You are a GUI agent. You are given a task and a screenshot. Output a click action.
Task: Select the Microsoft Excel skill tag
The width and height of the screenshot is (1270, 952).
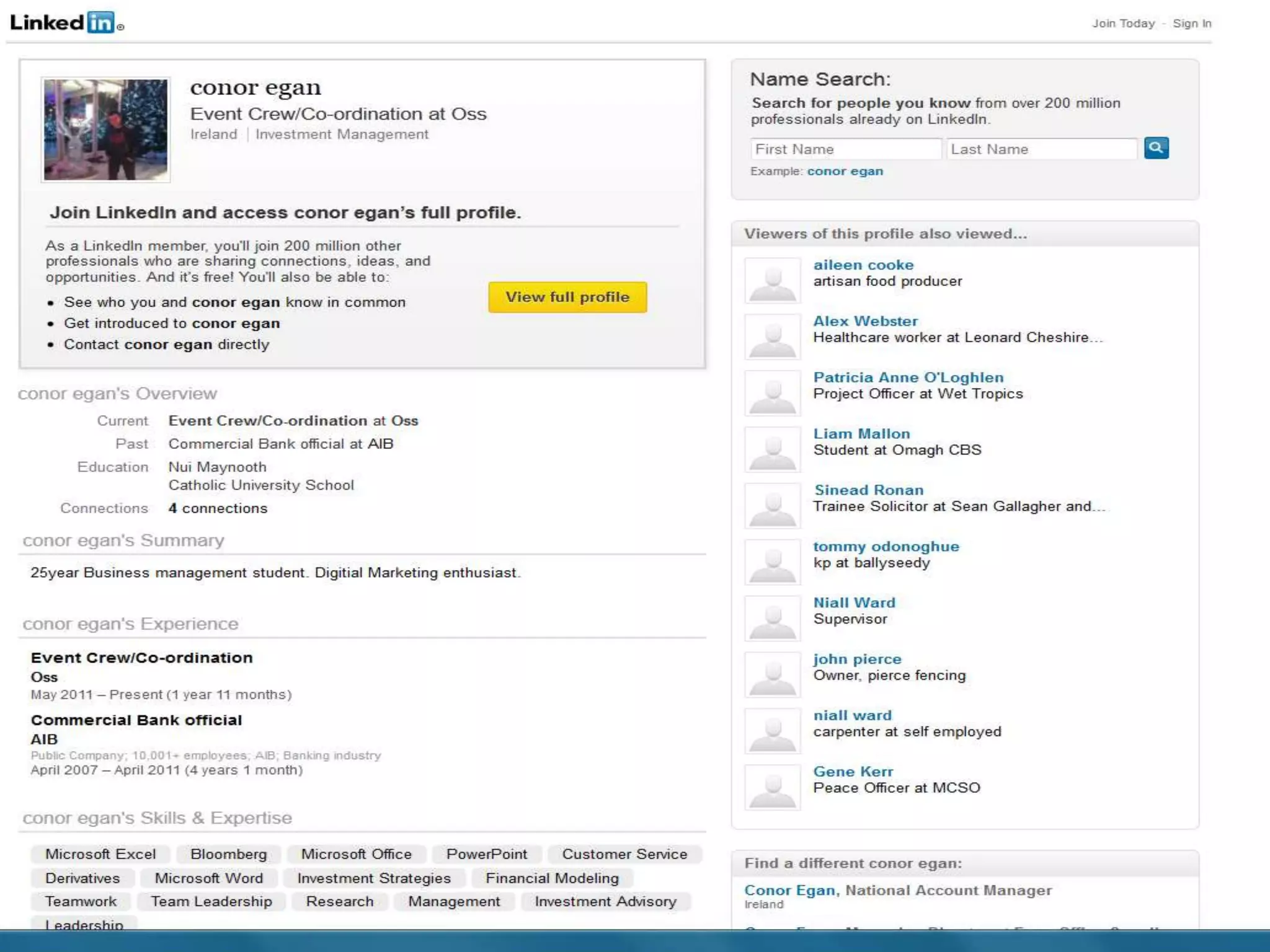point(100,854)
